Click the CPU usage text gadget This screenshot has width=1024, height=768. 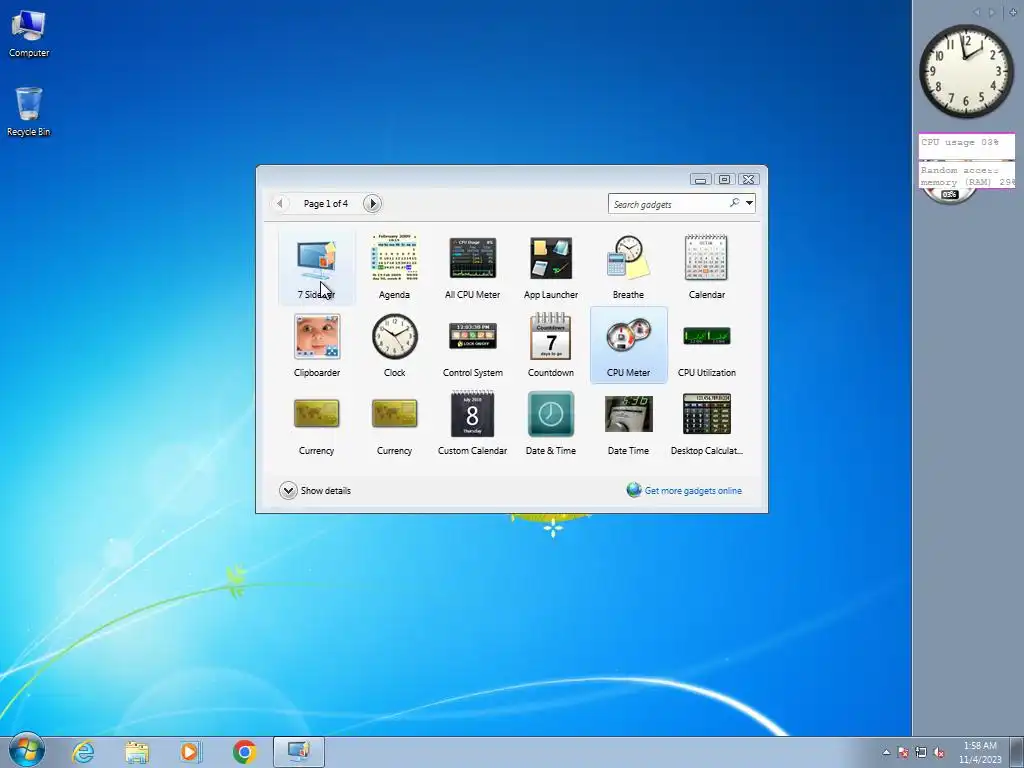(967, 146)
